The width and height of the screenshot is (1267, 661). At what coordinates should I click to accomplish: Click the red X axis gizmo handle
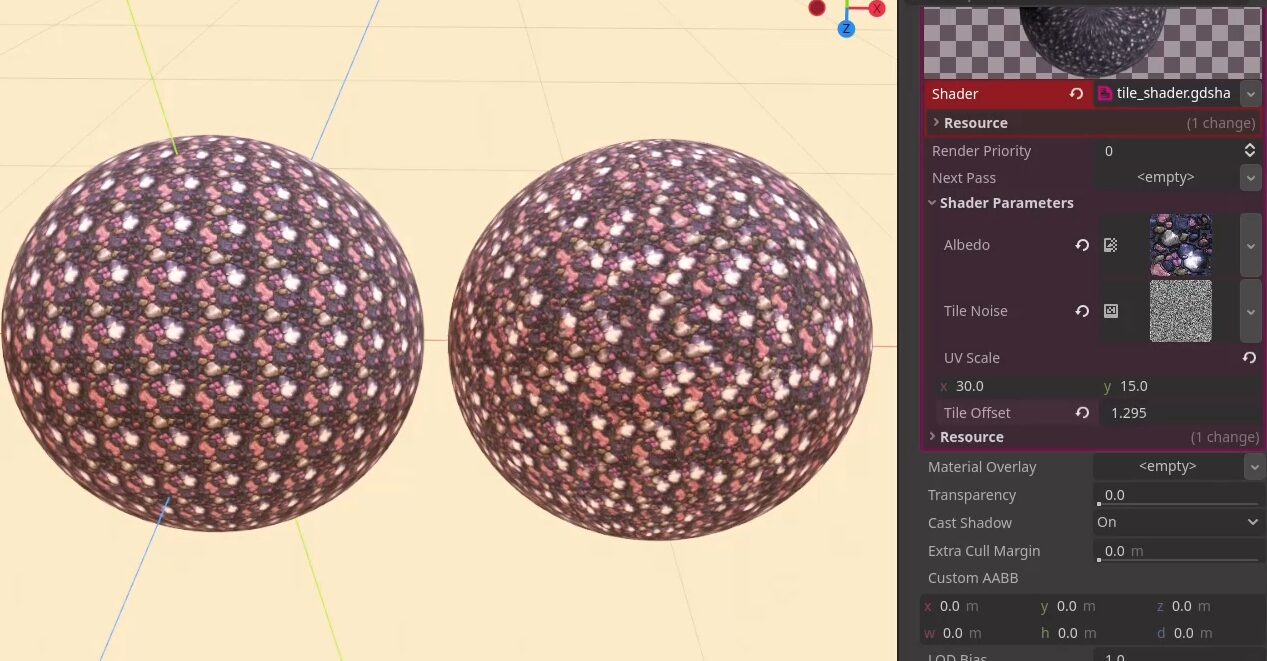tap(877, 8)
